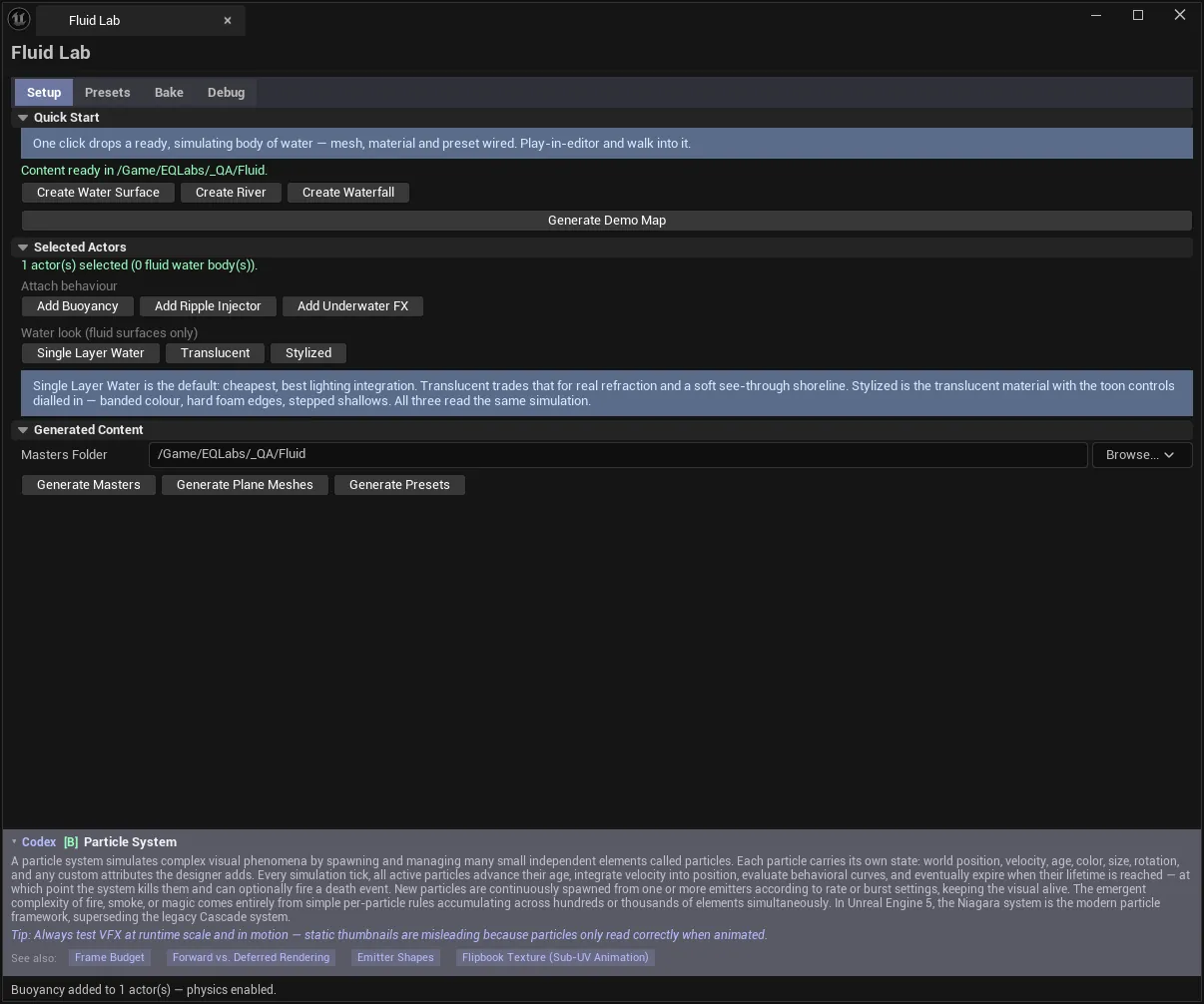Click the 'Tip: Always test VFX' line
Image resolution: width=1204 pixels, height=1004 pixels.
pyautogui.click(x=389, y=935)
